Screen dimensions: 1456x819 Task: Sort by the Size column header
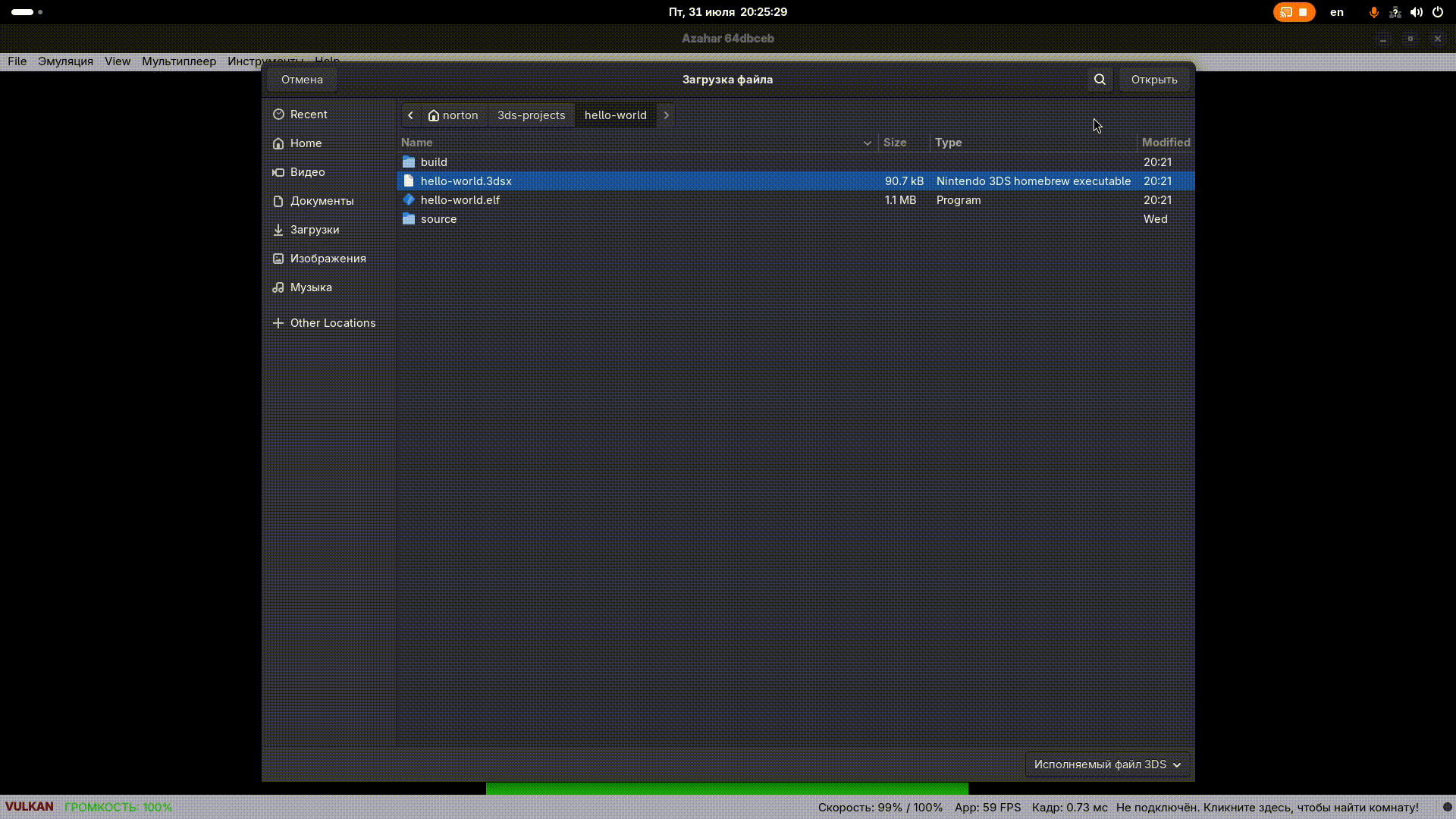tap(904, 143)
